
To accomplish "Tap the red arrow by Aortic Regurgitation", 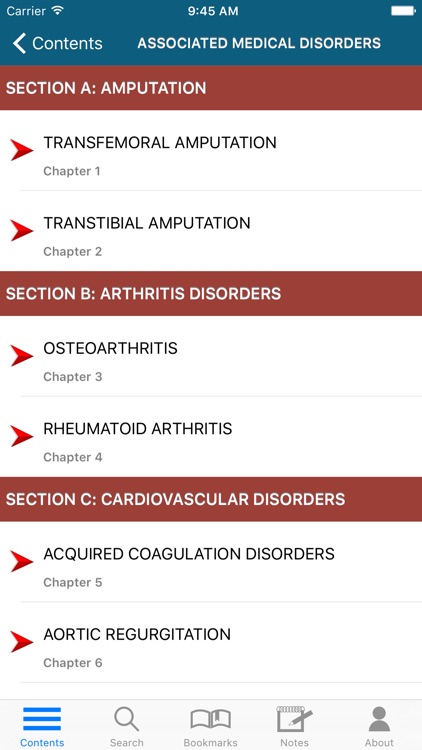I will [x=22, y=642].
